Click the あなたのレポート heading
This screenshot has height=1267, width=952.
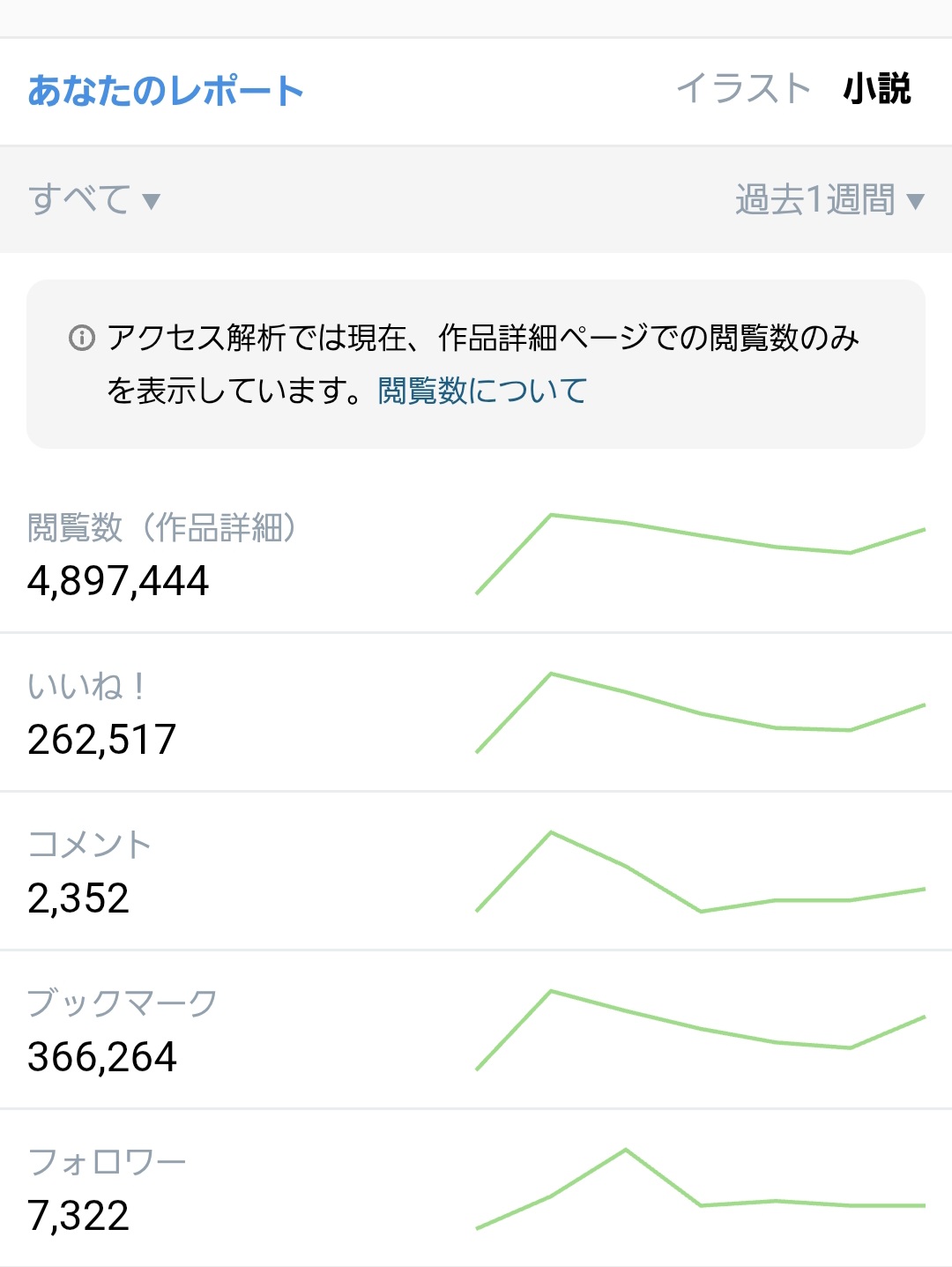pos(166,91)
